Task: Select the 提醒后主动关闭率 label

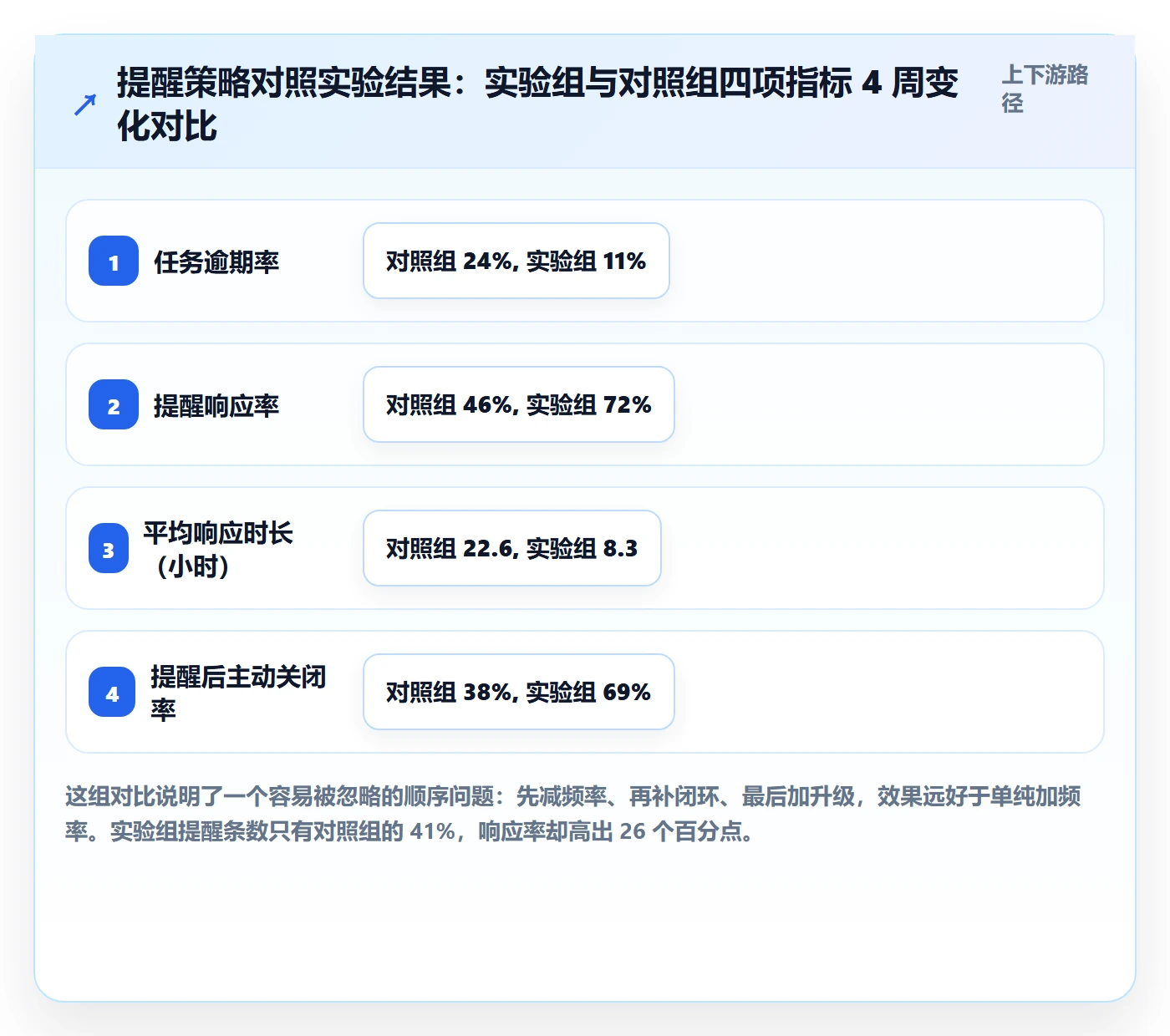Action: coord(238,693)
